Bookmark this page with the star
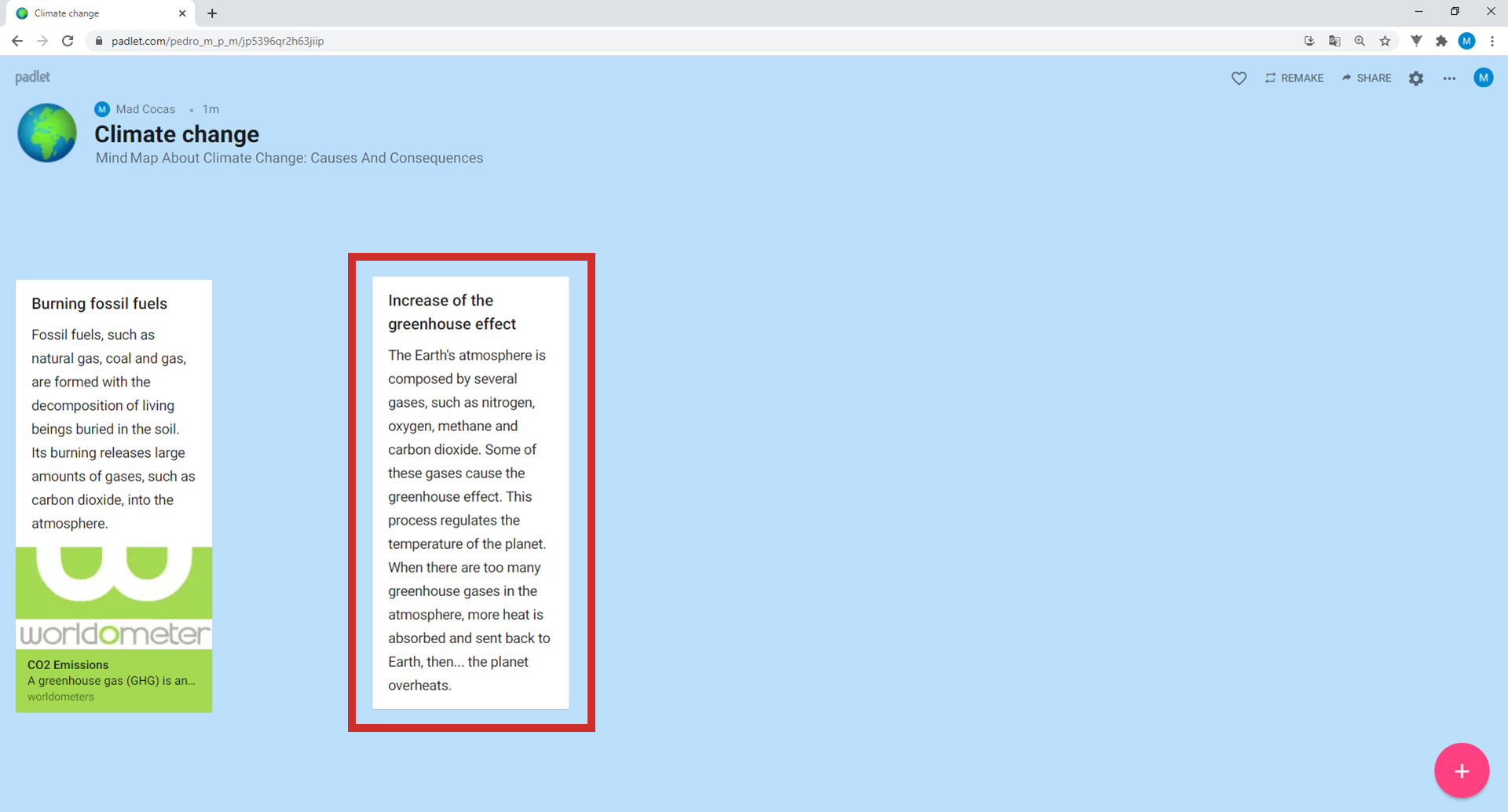This screenshot has width=1508, height=812. pos(1385,41)
